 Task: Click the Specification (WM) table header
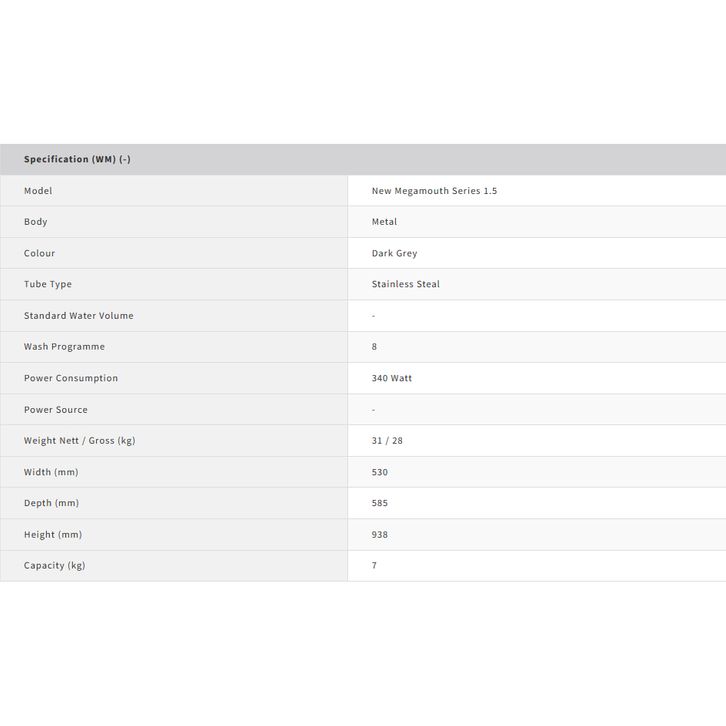coord(77,159)
